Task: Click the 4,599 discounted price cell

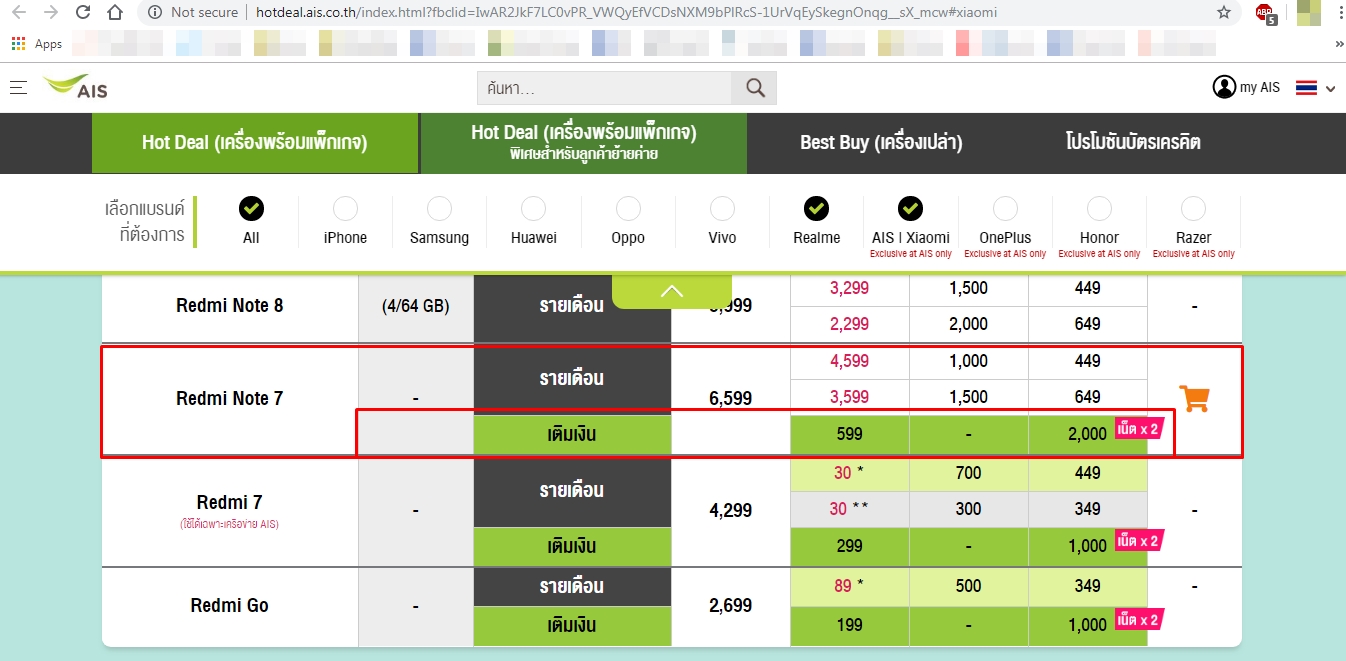Action: click(x=850, y=361)
